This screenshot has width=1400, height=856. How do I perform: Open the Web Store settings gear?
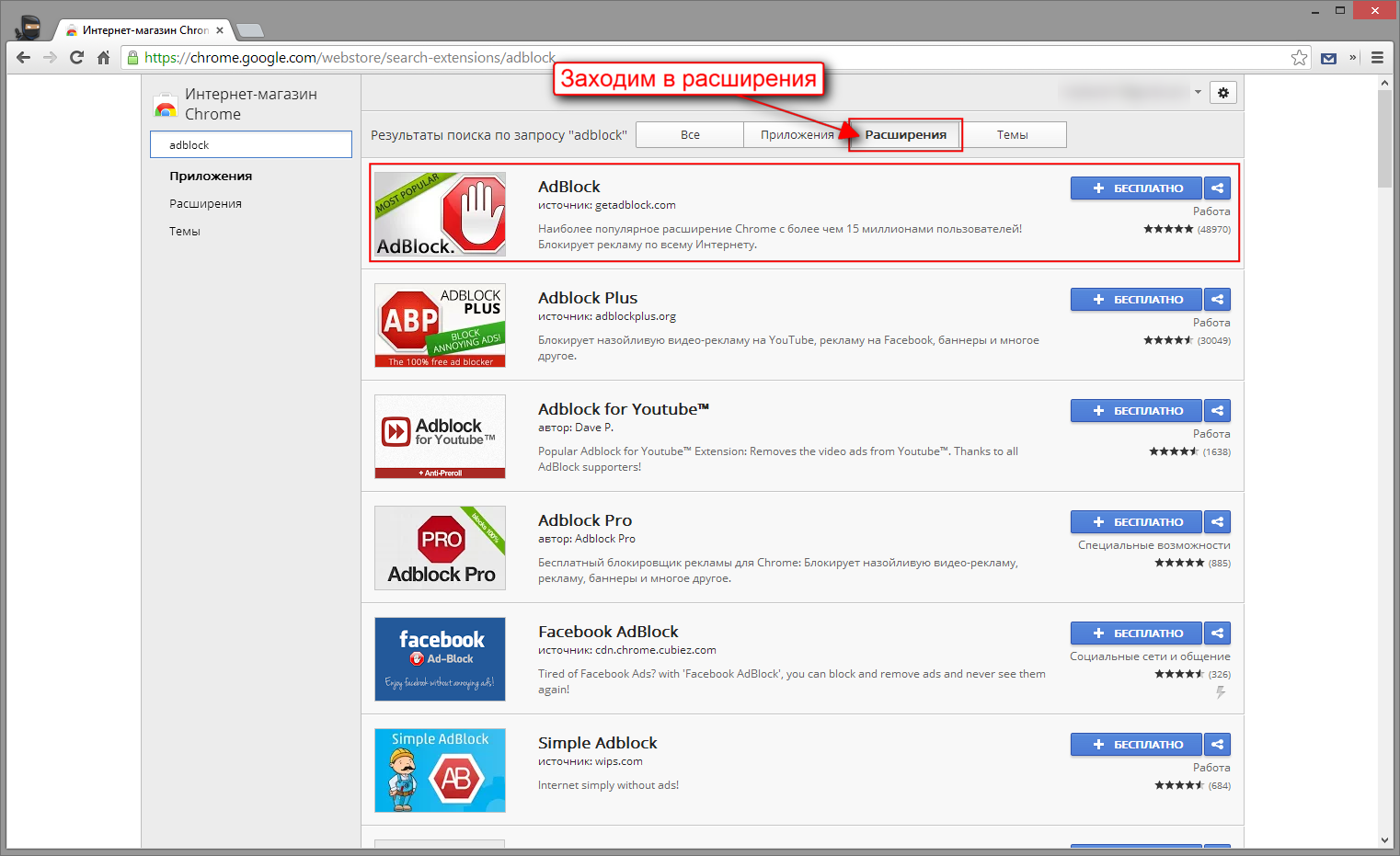point(1223,92)
